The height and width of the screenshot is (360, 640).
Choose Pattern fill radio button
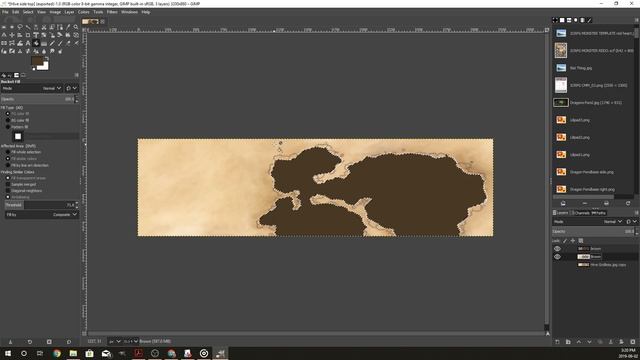(8, 127)
